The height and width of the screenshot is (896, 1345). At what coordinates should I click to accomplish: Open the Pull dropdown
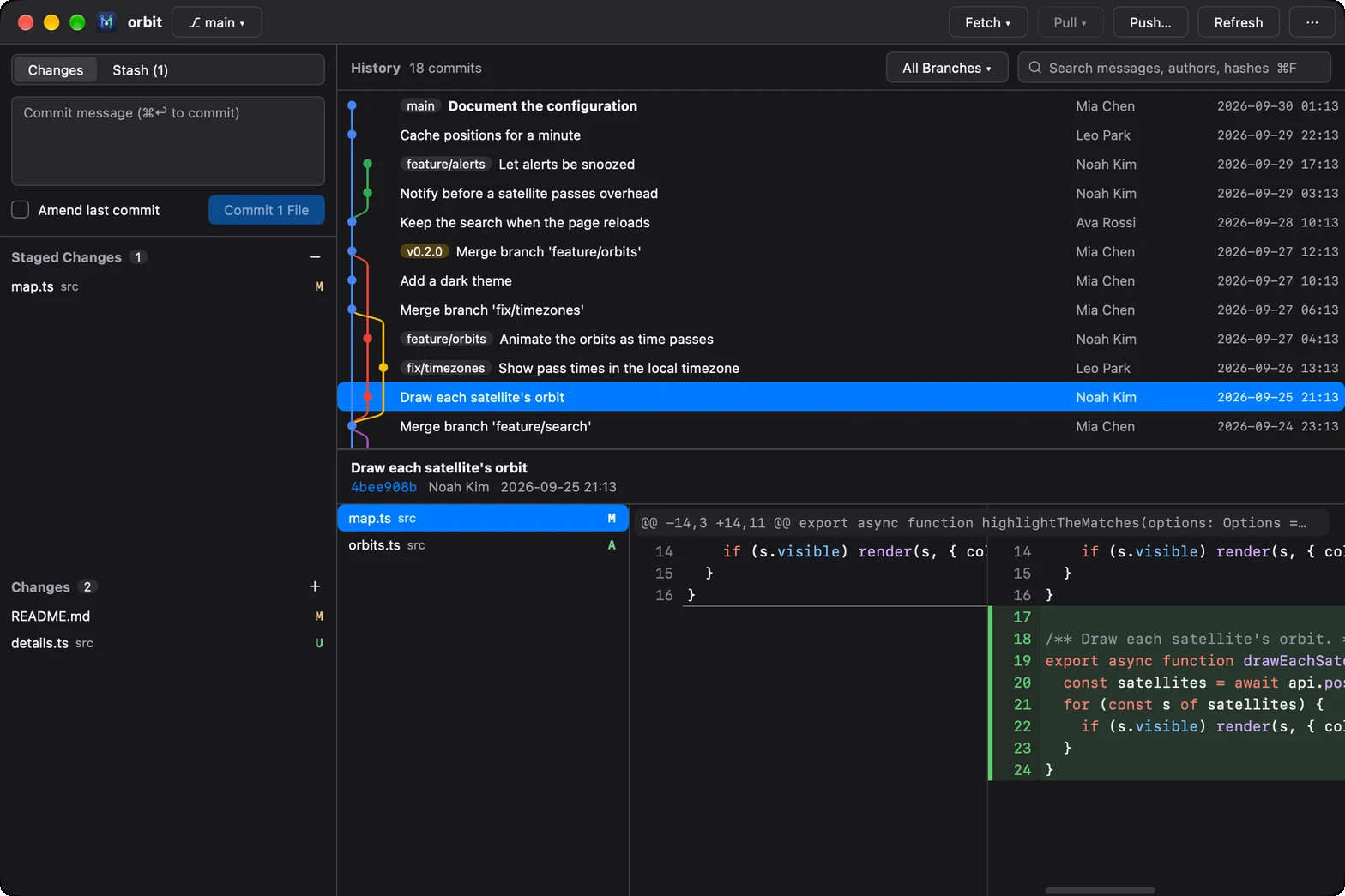point(1070,22)
